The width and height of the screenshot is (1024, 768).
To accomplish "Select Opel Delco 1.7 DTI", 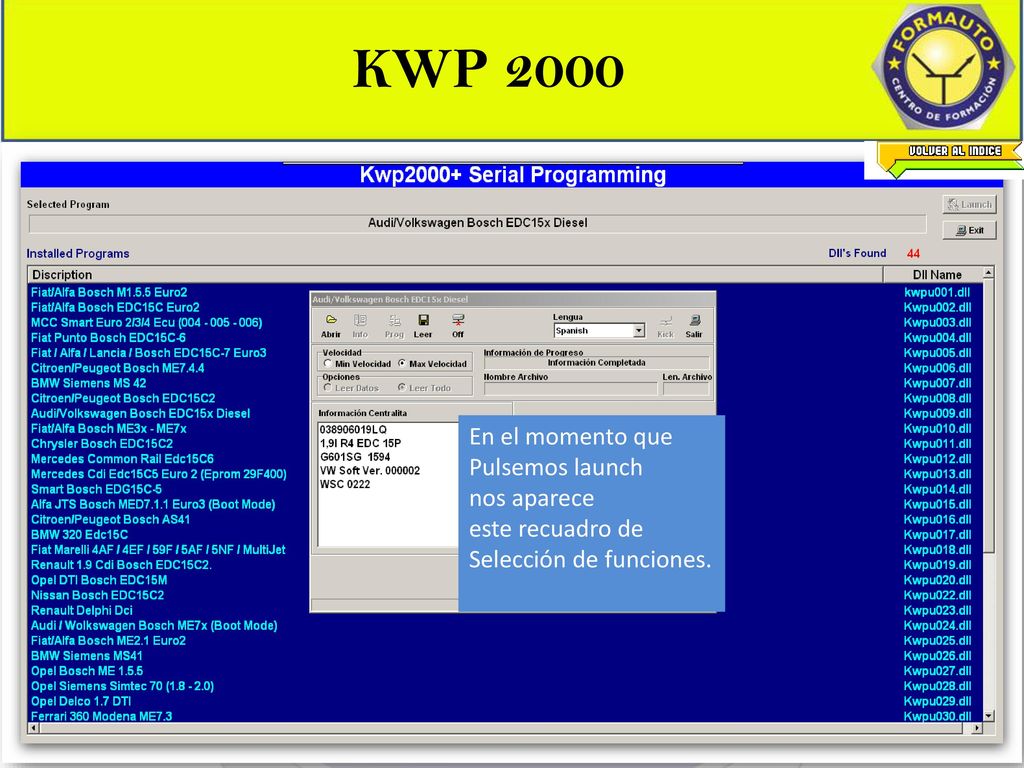I will coord(81,701).
